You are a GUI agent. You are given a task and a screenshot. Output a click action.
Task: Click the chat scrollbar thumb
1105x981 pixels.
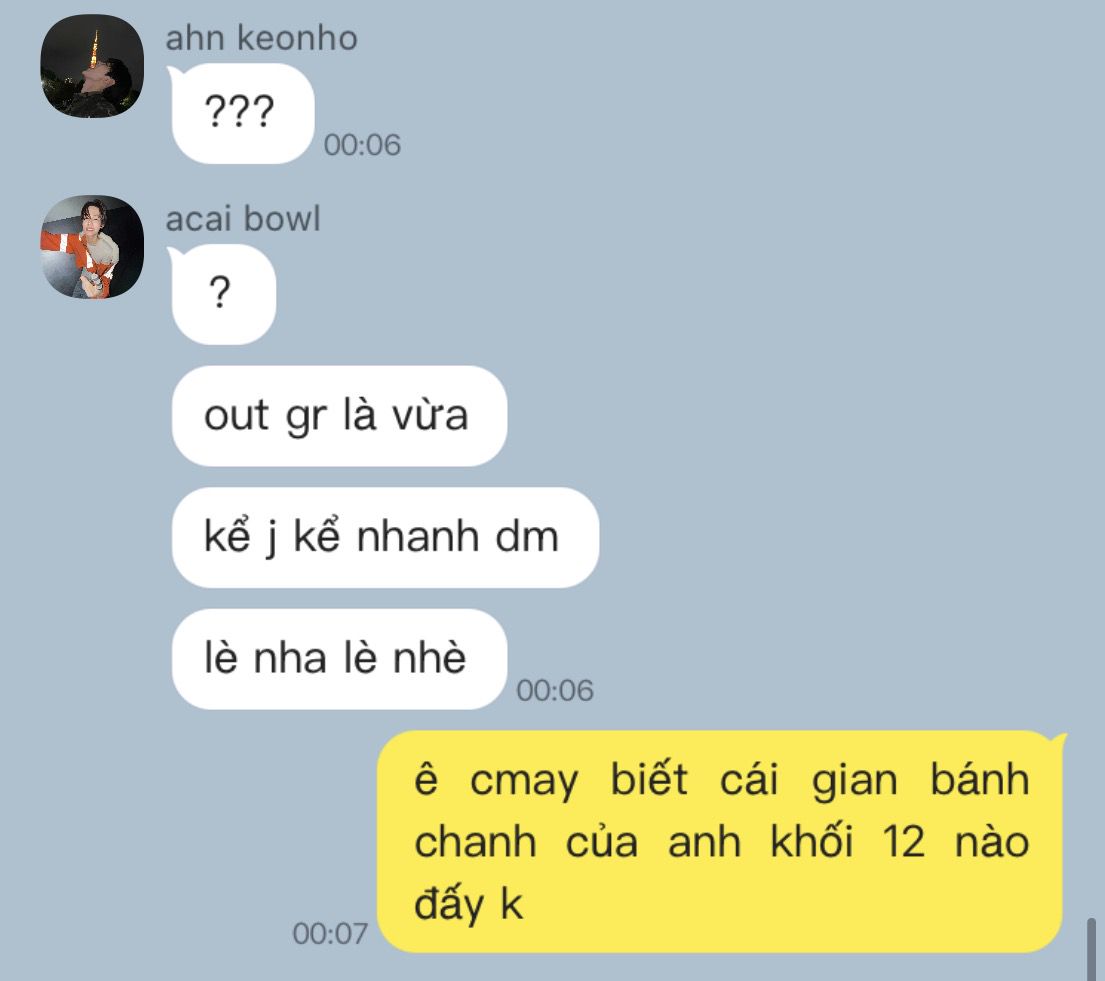tap(1091, 949)
